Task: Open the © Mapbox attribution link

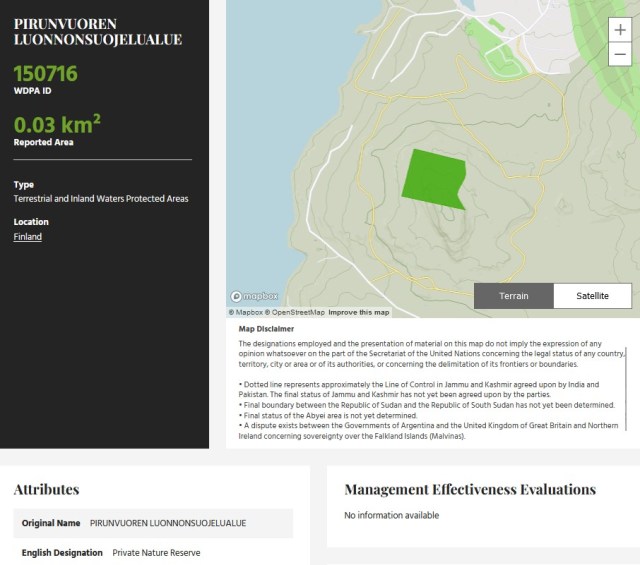Action: pos(245,312)
